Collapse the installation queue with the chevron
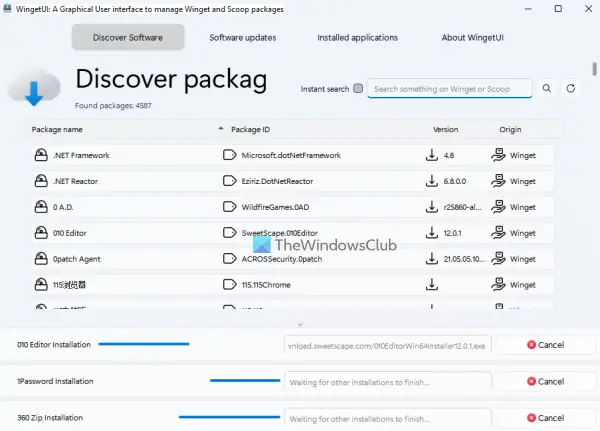 [x=300, y=325]
